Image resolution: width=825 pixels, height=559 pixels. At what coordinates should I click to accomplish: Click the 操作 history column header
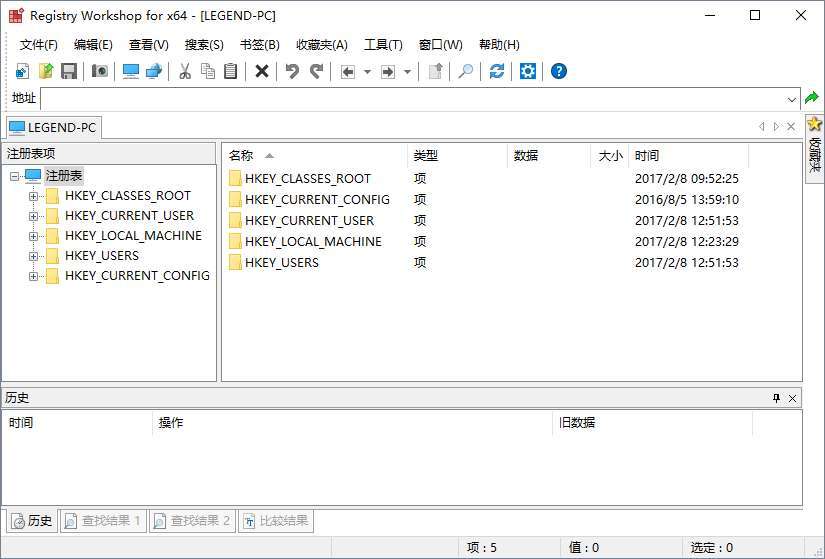[352, 423]
